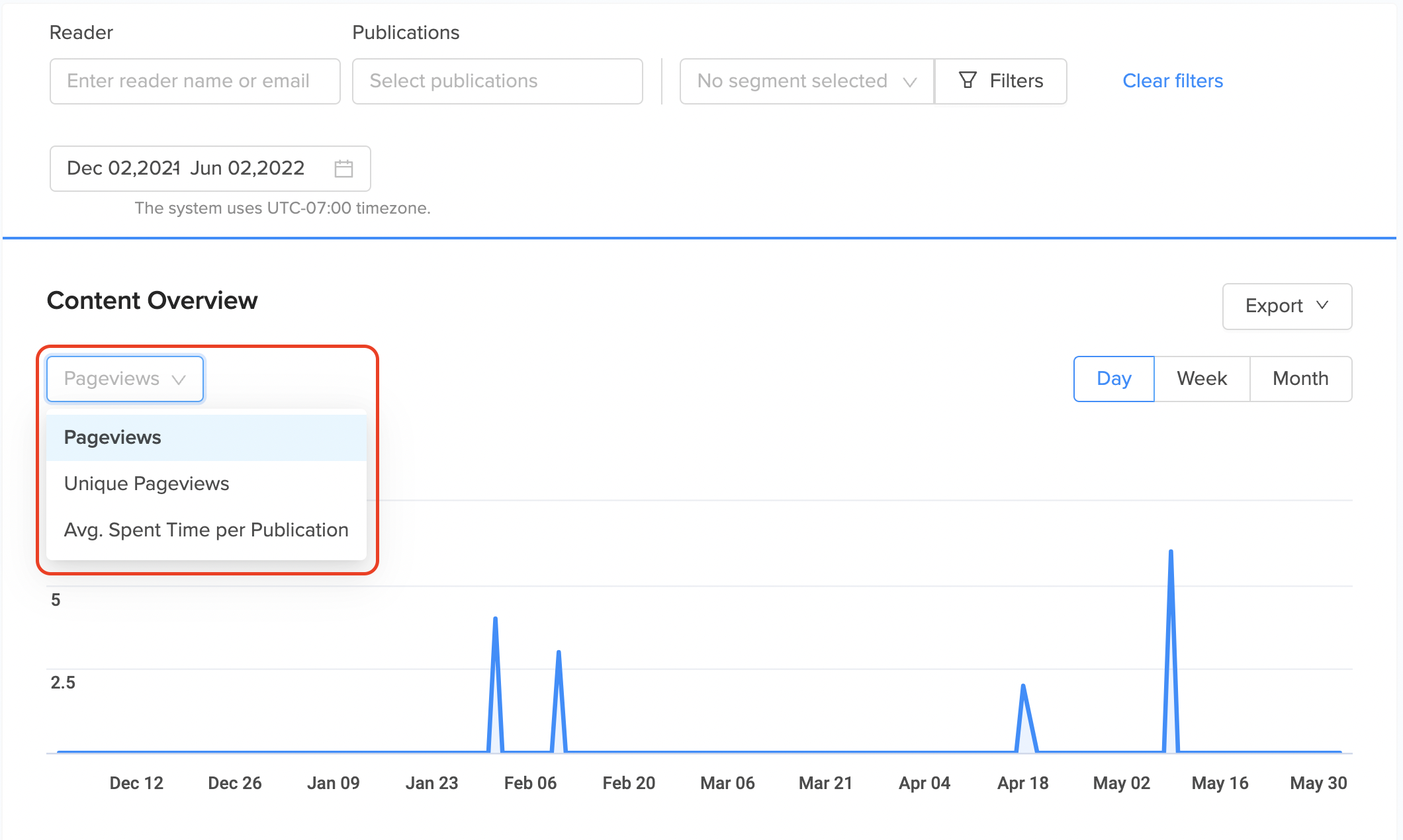Click the tallest chart peak in May
Viewport: 1403px width, 840px height.
pyautogui.click(x=1171, y=553)
